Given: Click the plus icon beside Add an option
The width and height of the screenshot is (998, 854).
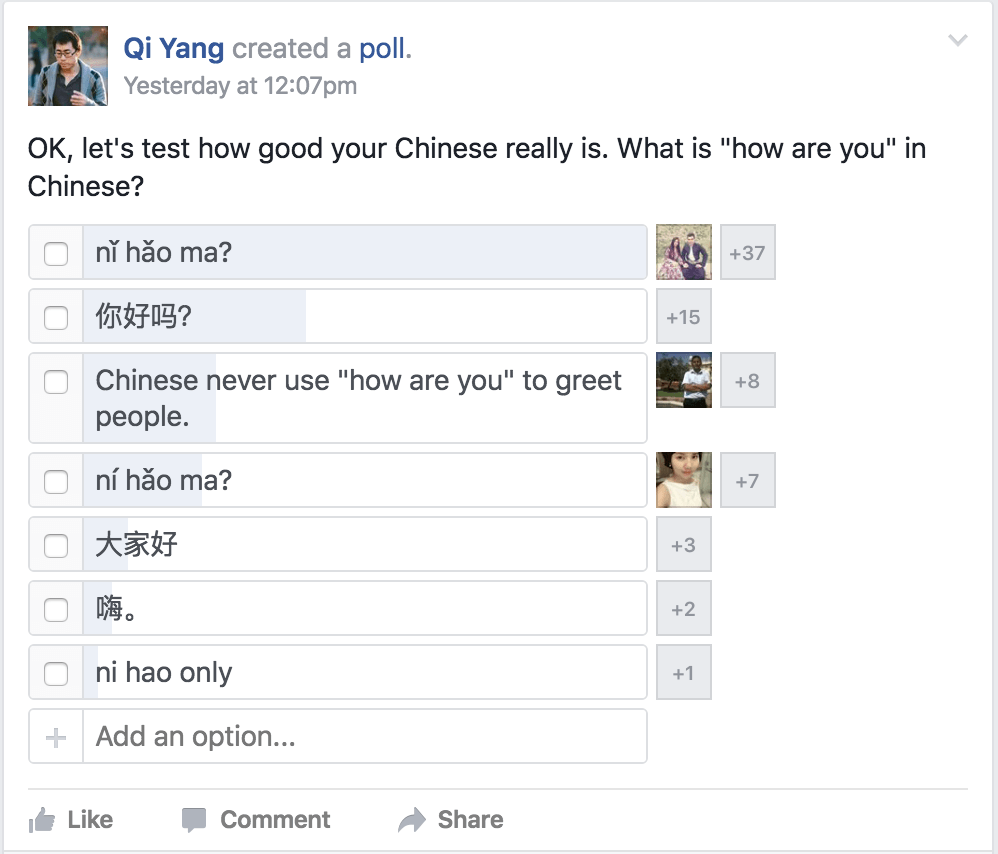Looking at the screenshot, I should click(56, 738).
